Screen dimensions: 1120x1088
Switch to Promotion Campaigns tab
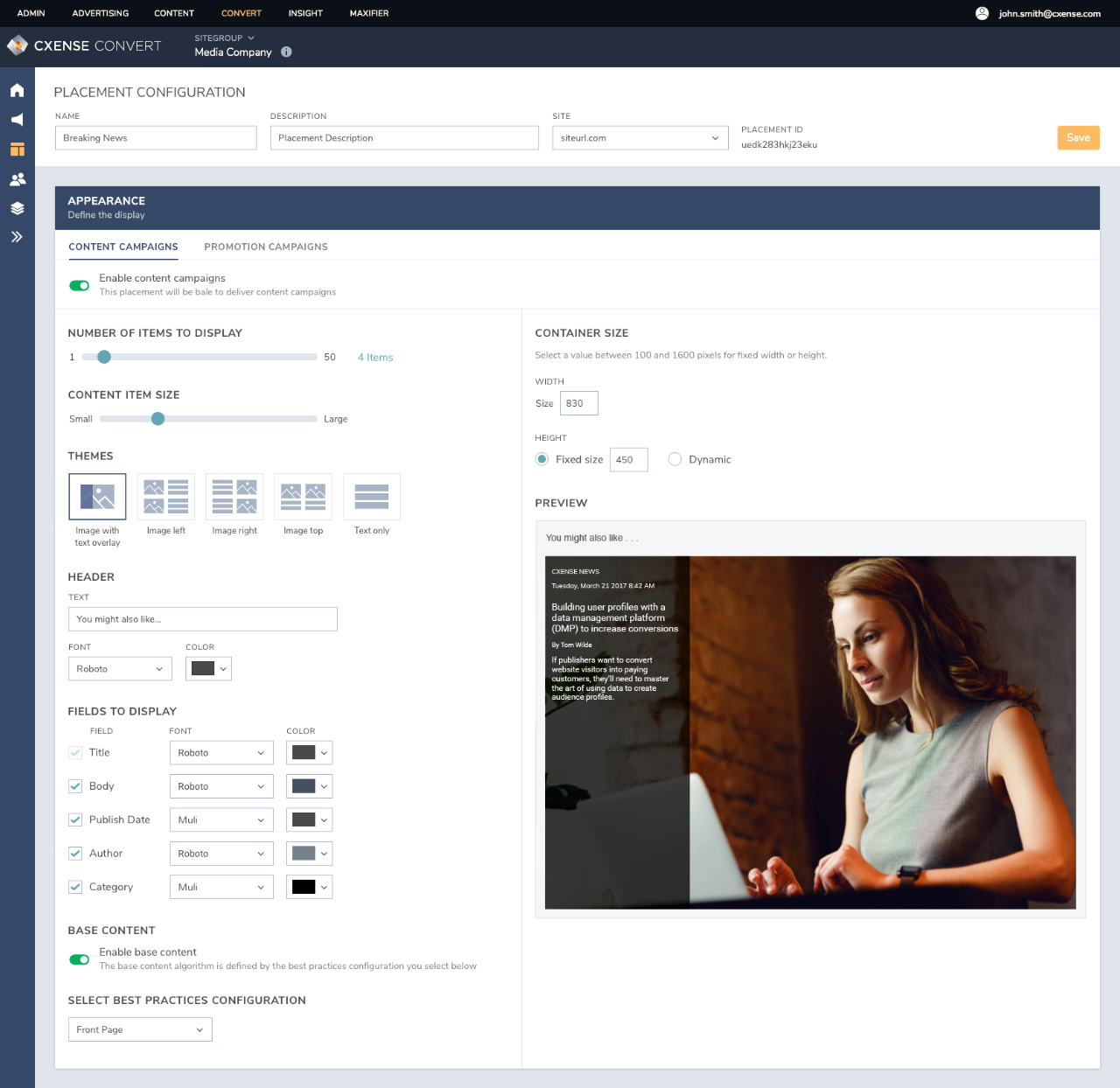(266, 247)
